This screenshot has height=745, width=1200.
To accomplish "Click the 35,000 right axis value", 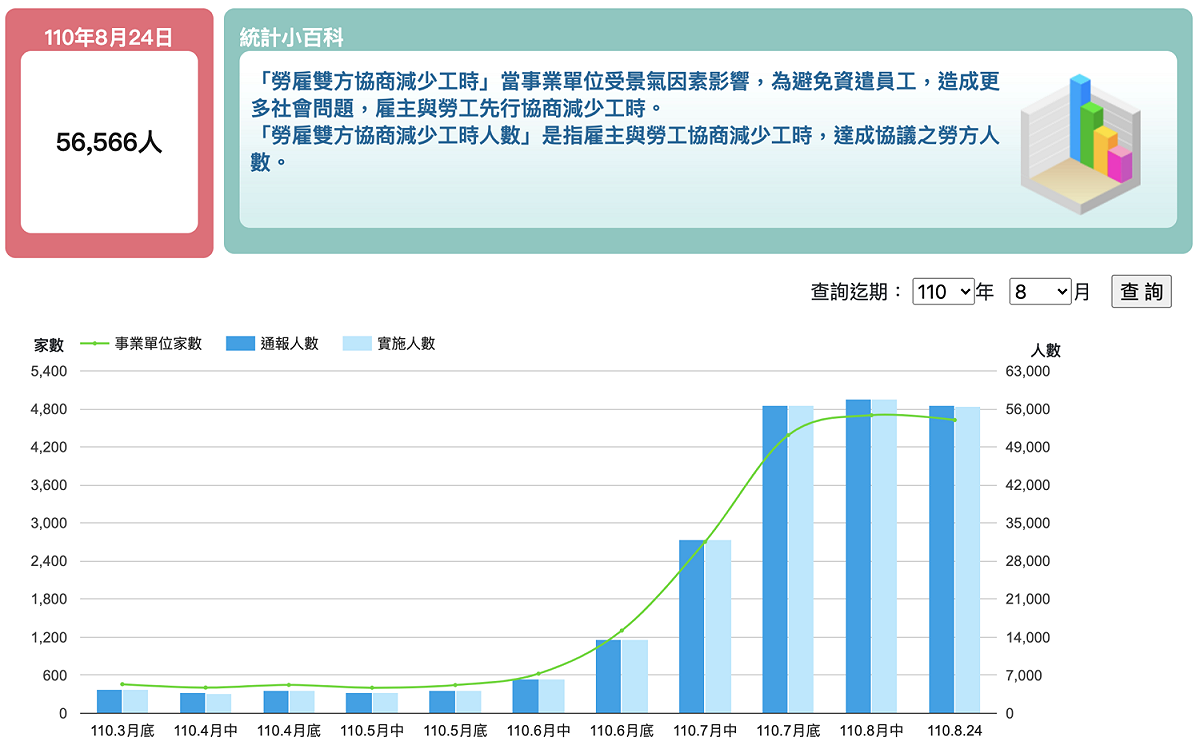I will pos(1028,523).
